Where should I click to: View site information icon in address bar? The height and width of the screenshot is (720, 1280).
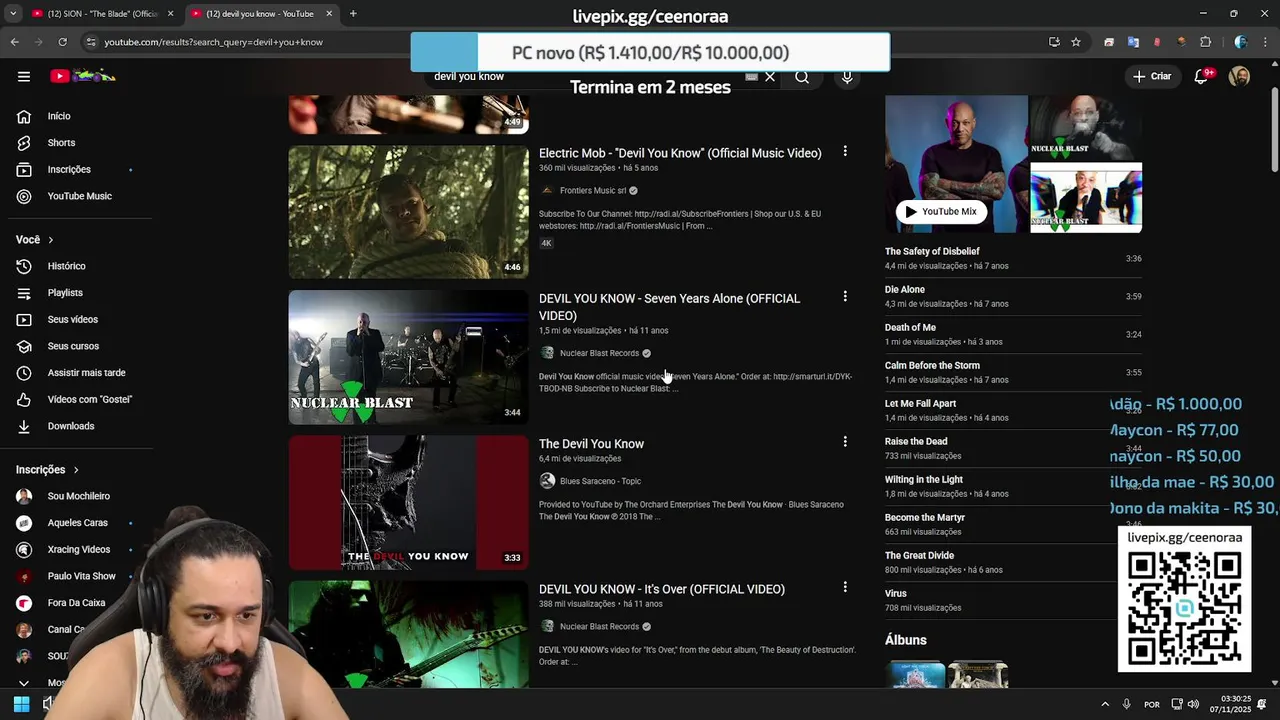[91, 42]
